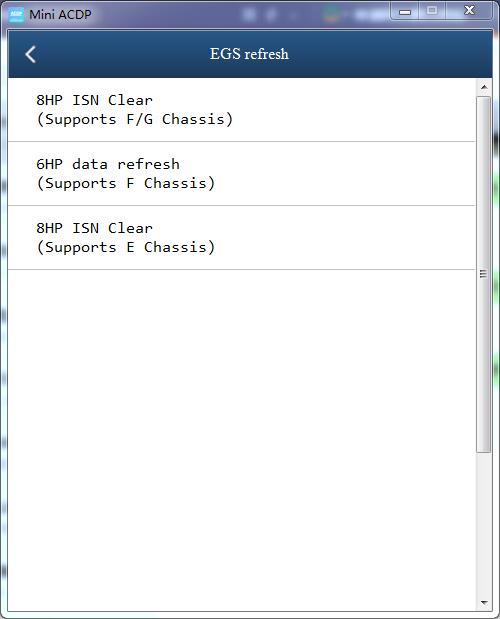Click the scrollbar down arrow
This screenshot has width=500, height=619.
coord(484,603)
